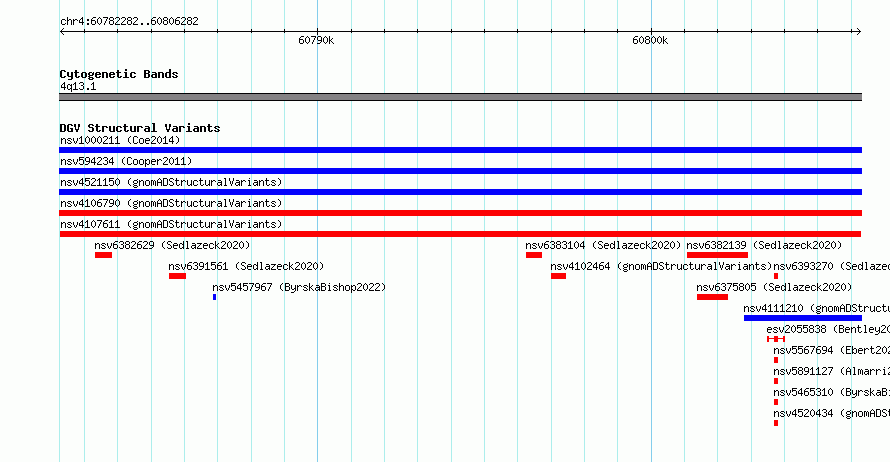
Task: Click the nsv4521150 (gnomADStructuralVariants) label
Action: (x=171, y=182)
